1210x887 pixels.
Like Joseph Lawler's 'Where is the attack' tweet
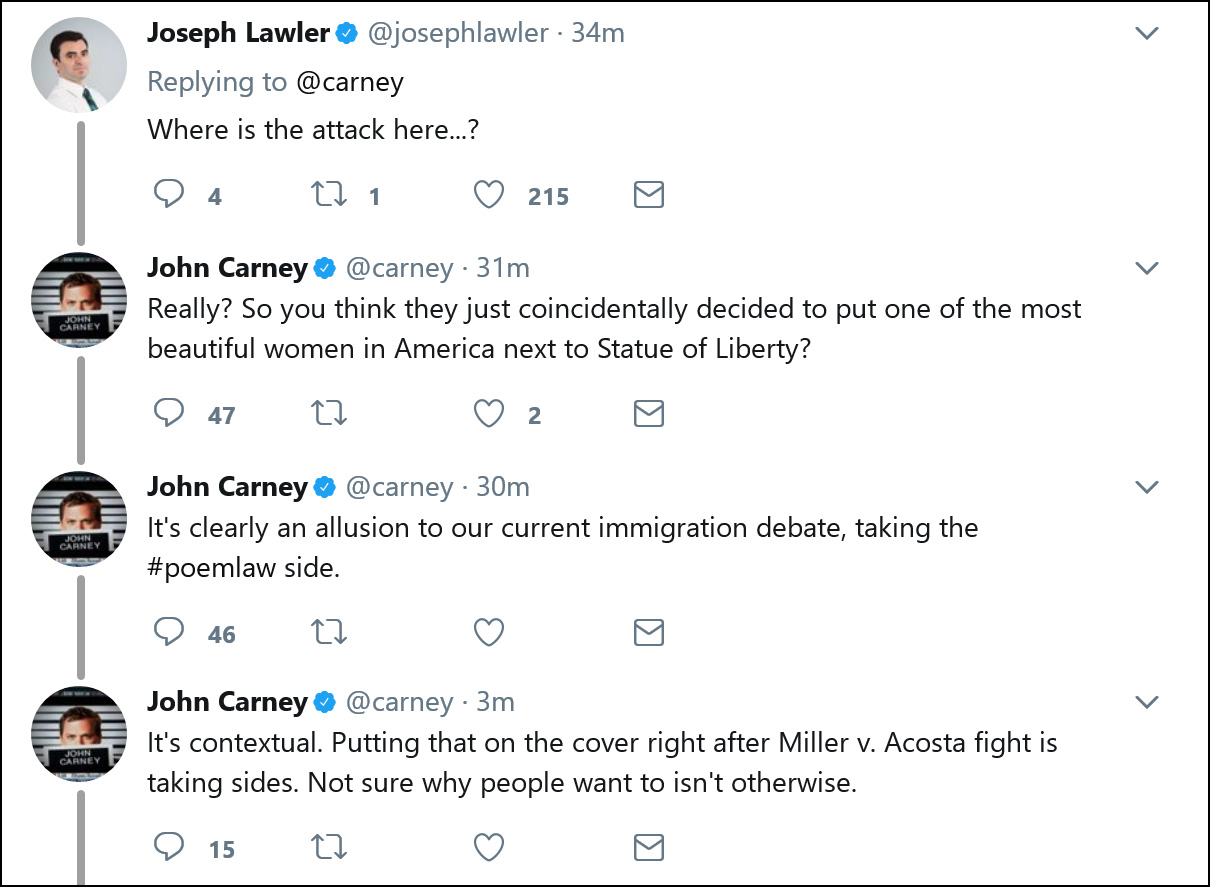[x=488, y=194]
